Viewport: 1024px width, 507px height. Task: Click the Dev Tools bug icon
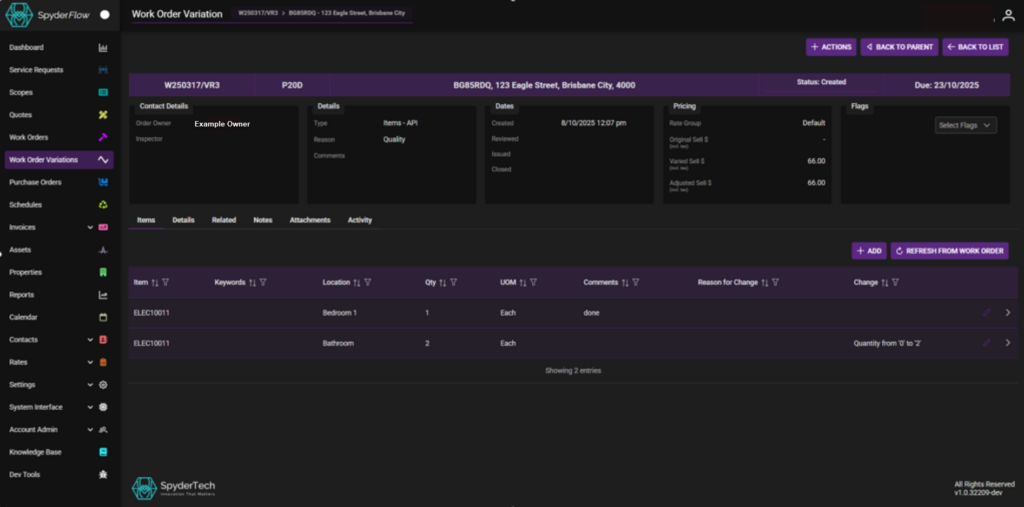point(103,474)
